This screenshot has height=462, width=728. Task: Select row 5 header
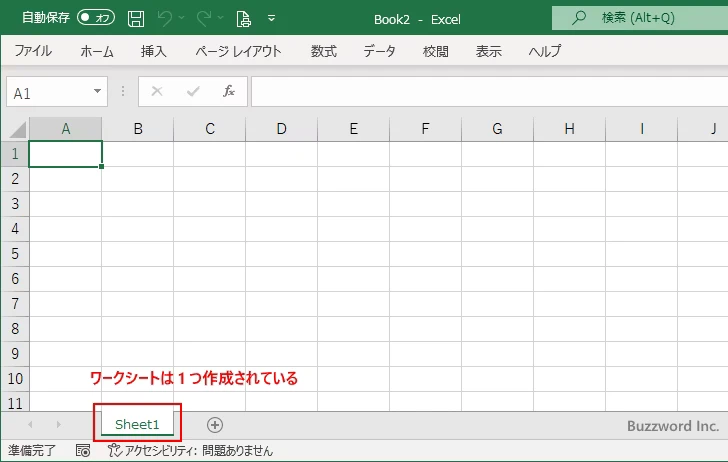(15, 254)
